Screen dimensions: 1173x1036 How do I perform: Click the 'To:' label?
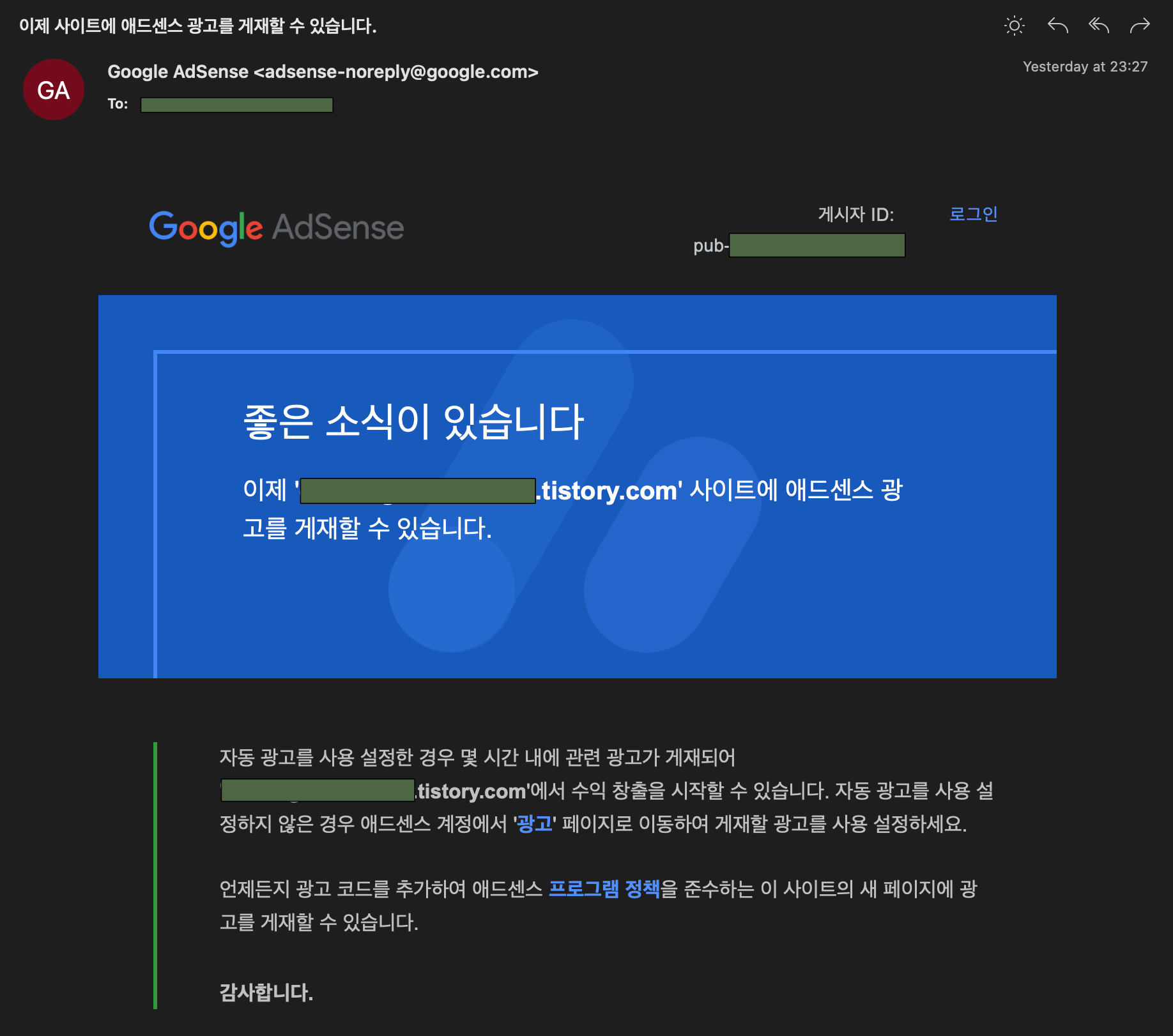click(x=118, y=104)
